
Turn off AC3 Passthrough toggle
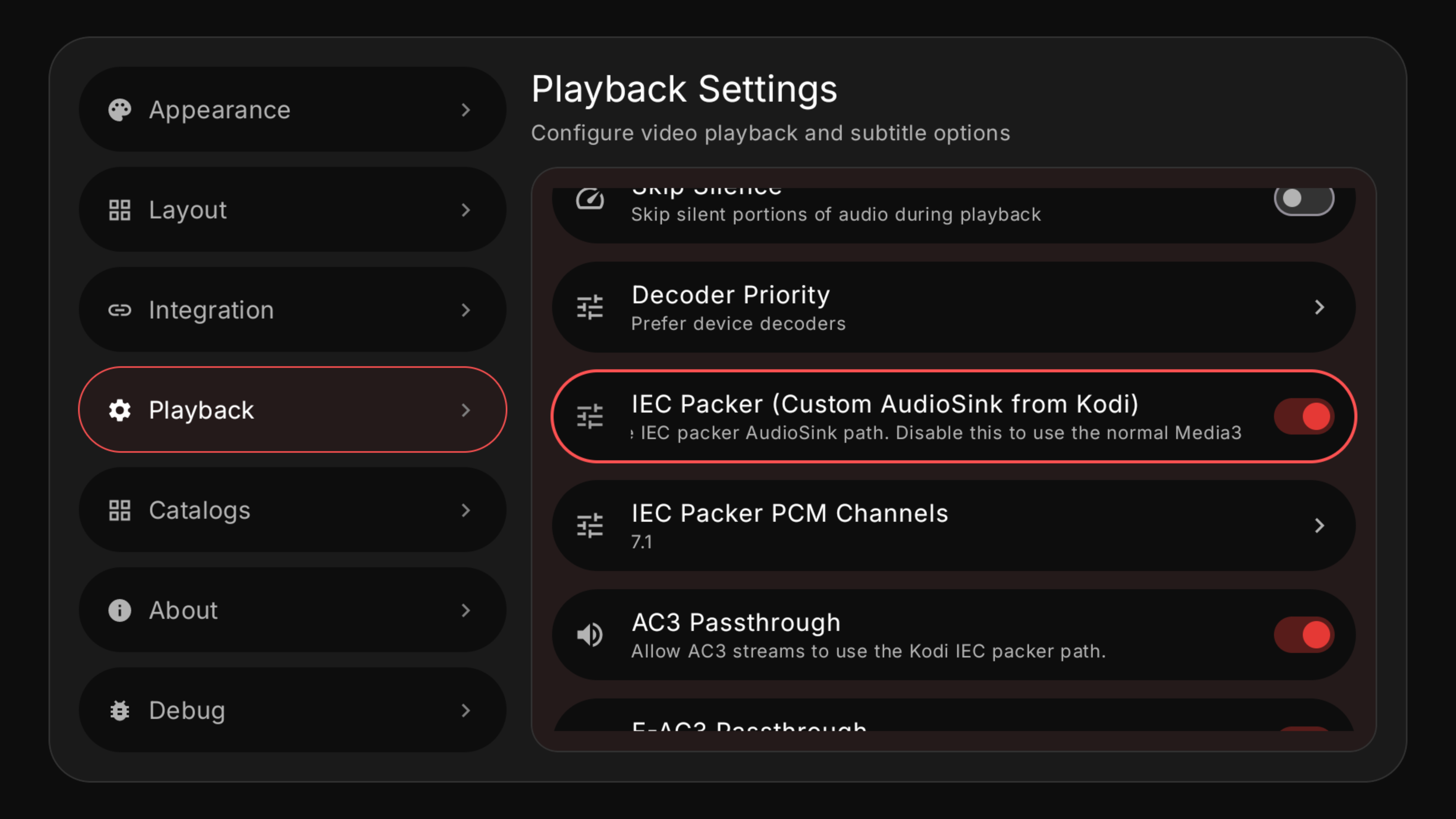pos(1304,635)
